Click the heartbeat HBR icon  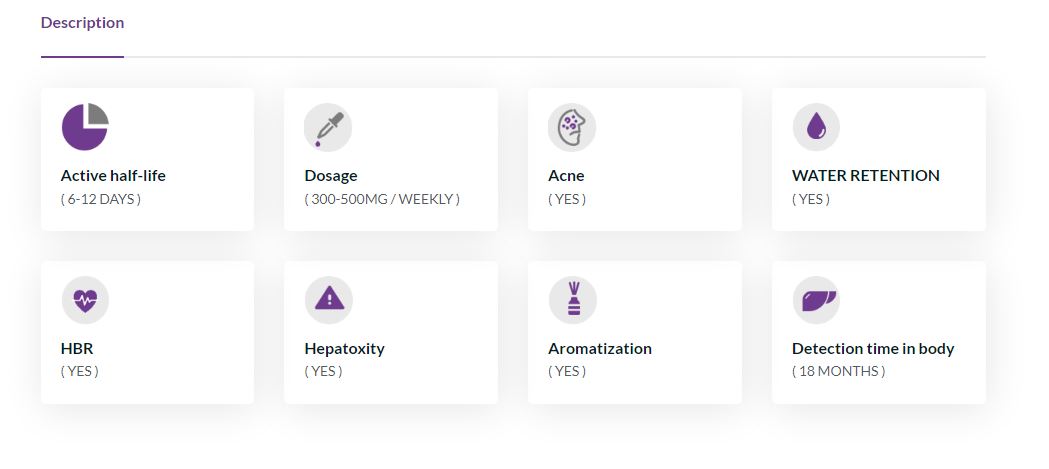pyautogui.click(x=85, y=300)
